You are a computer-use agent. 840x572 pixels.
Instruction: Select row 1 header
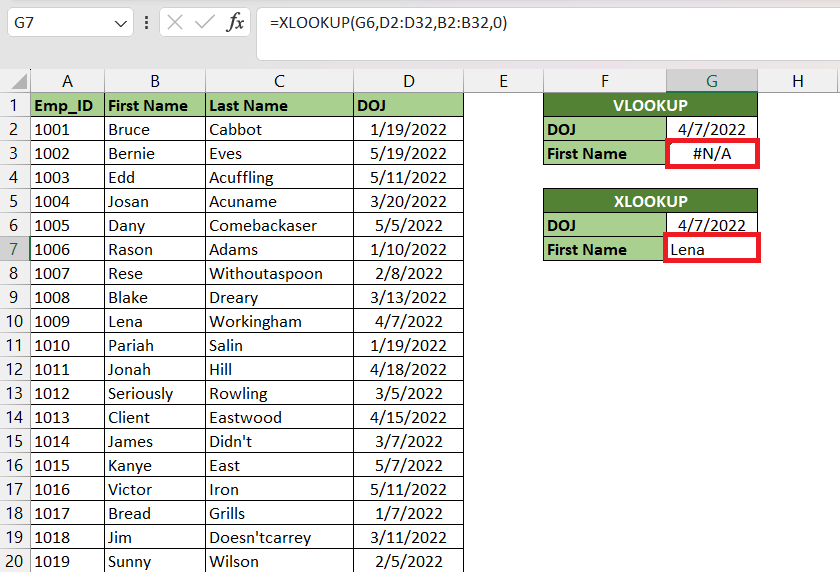(14, 105)
